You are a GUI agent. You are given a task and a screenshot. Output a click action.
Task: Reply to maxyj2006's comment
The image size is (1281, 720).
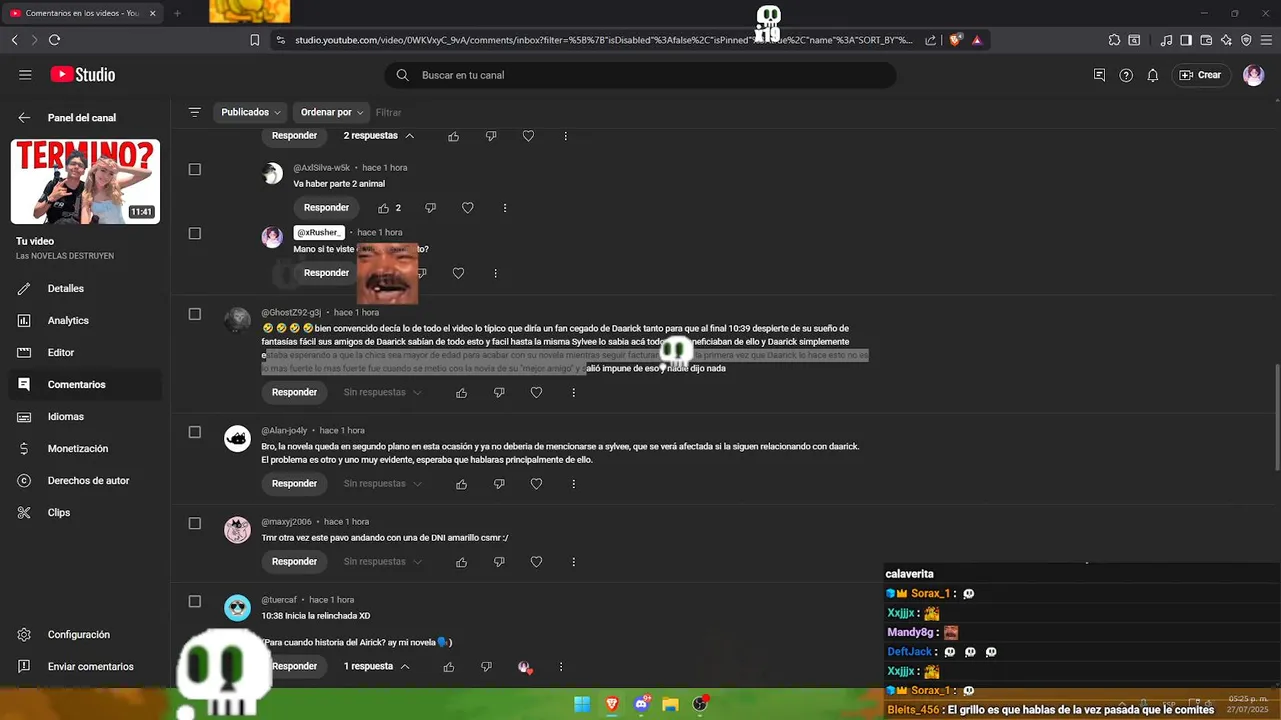(294, 561)
